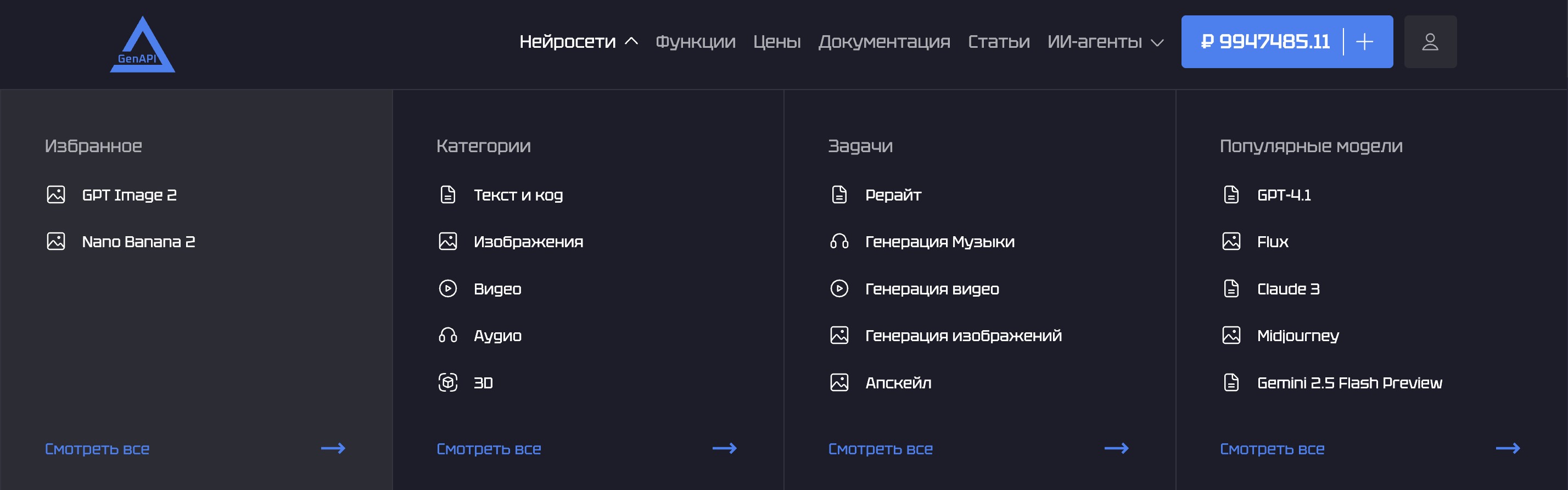
Task: Click the image icon beside GPT Image 2
Action: (56, 194)
